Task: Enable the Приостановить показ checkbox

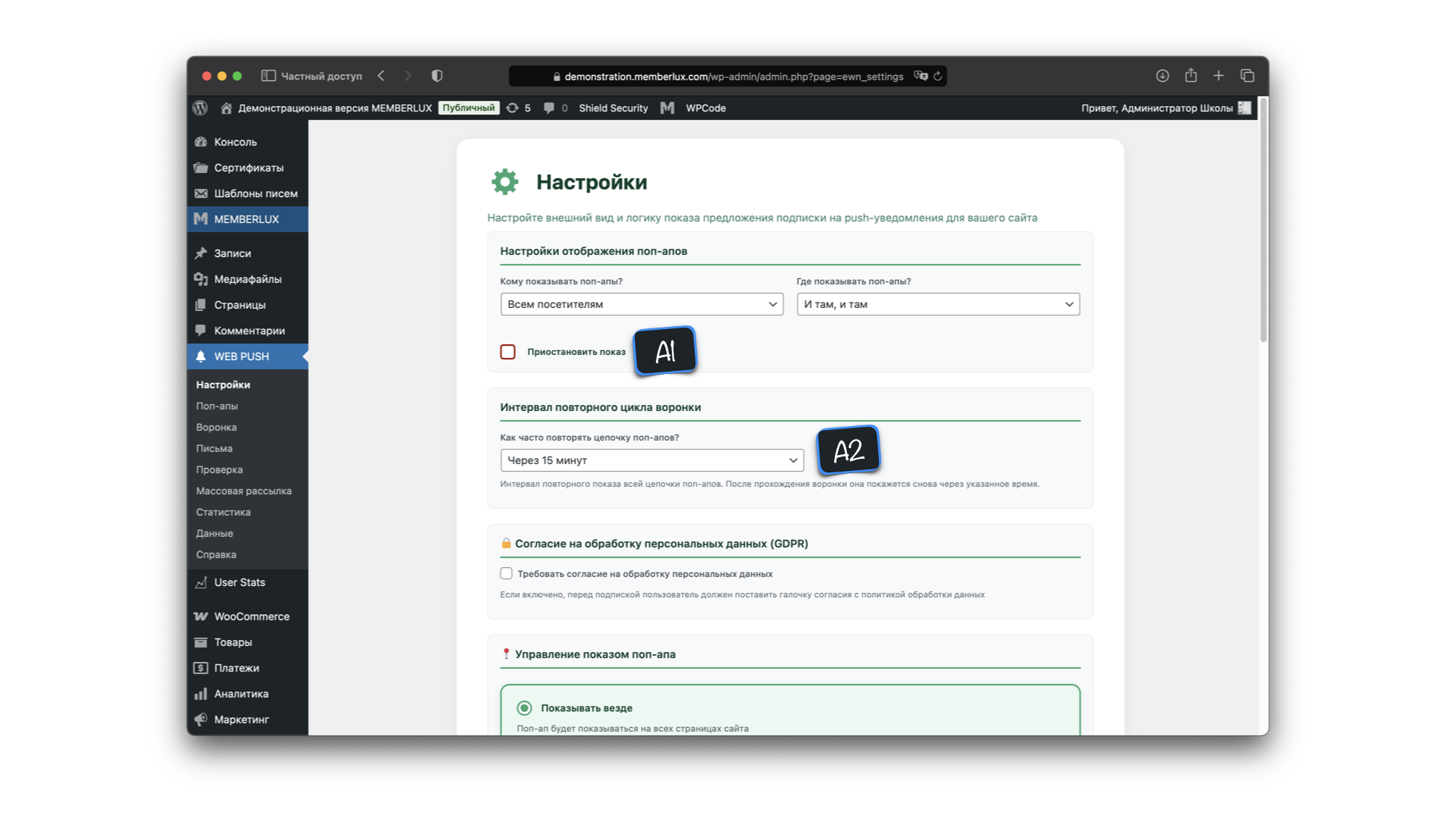Action: click(508, 352)
